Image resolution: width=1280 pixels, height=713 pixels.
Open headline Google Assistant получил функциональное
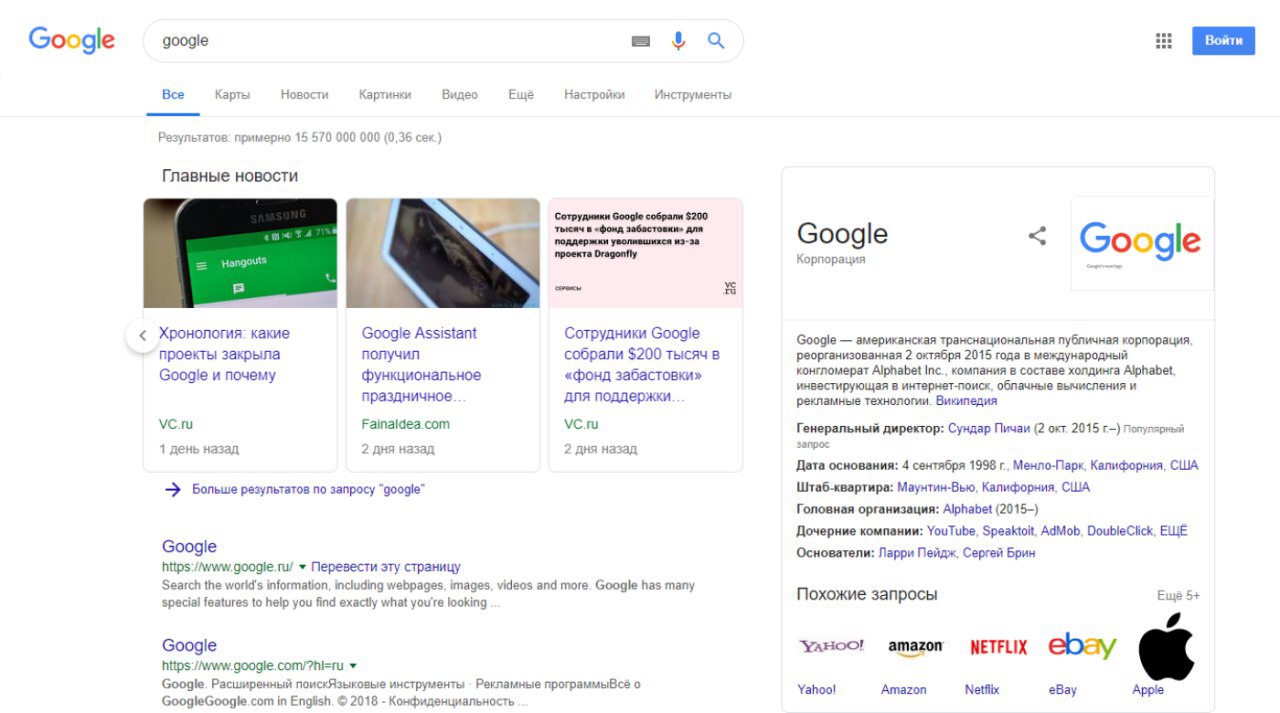[x=421, y=365]
